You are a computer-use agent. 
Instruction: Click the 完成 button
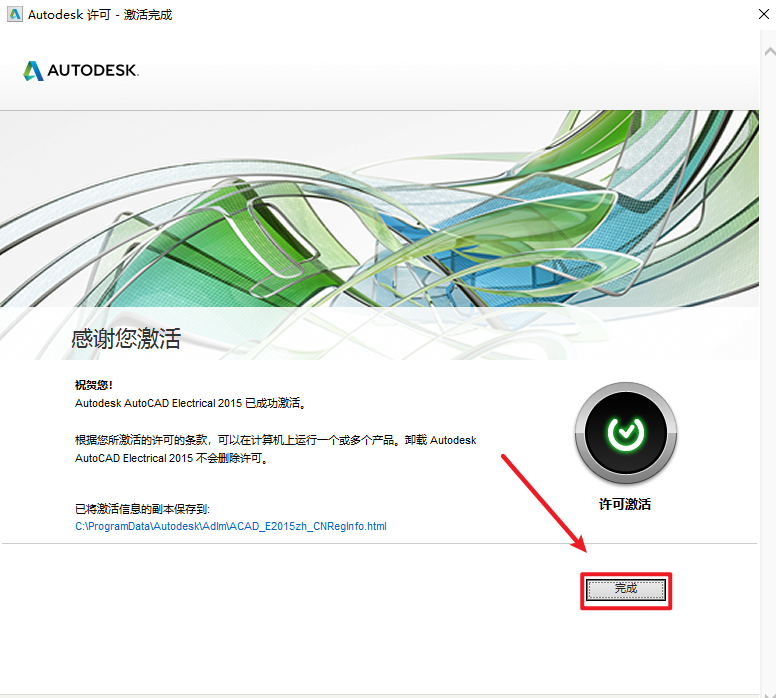point(626,589)
